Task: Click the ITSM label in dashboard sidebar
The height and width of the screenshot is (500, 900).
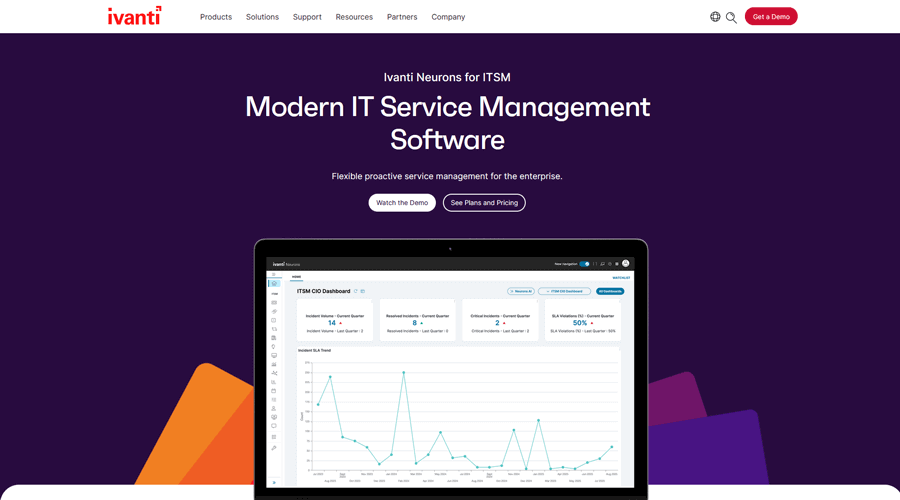Action: click(274, 294)
